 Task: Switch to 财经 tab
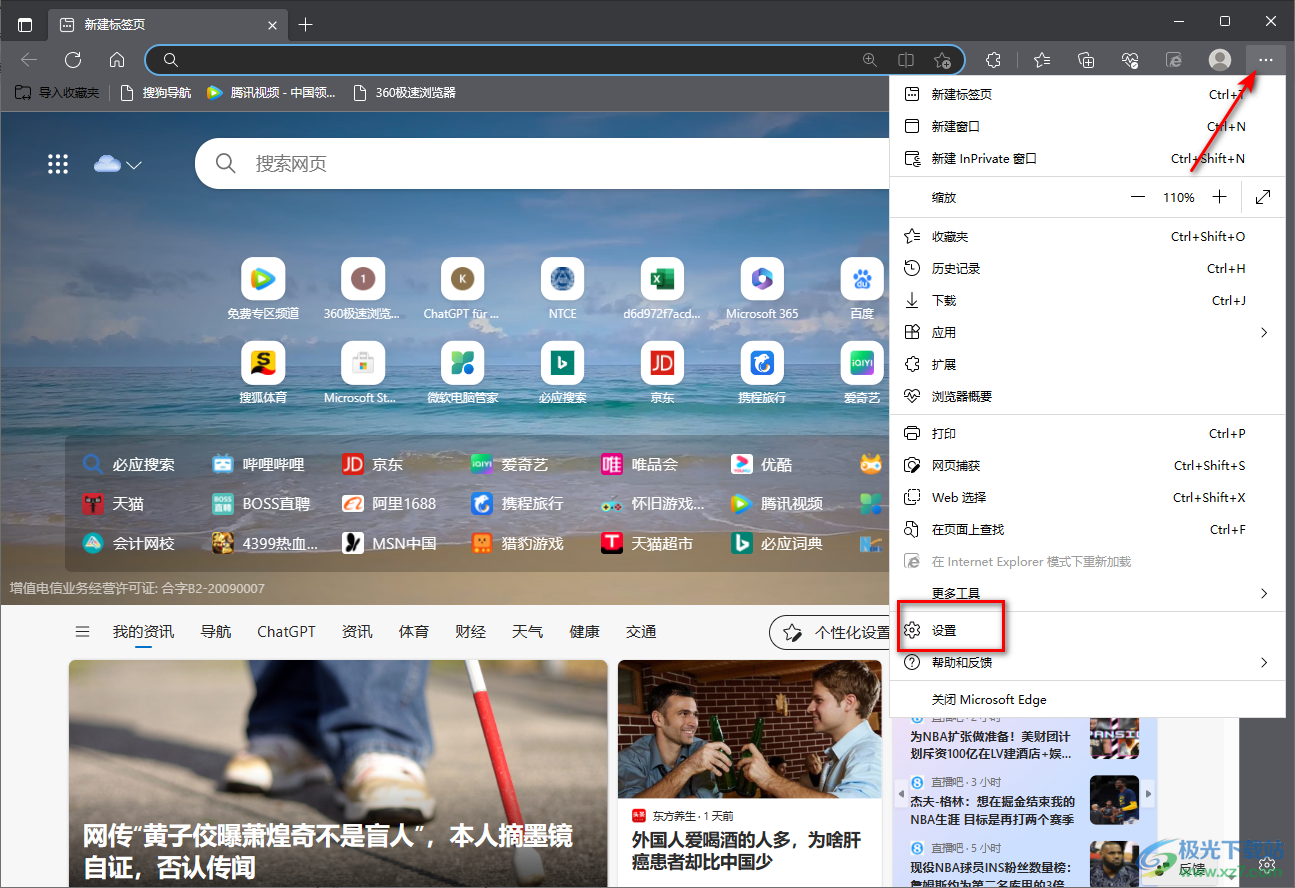point(470,632)
